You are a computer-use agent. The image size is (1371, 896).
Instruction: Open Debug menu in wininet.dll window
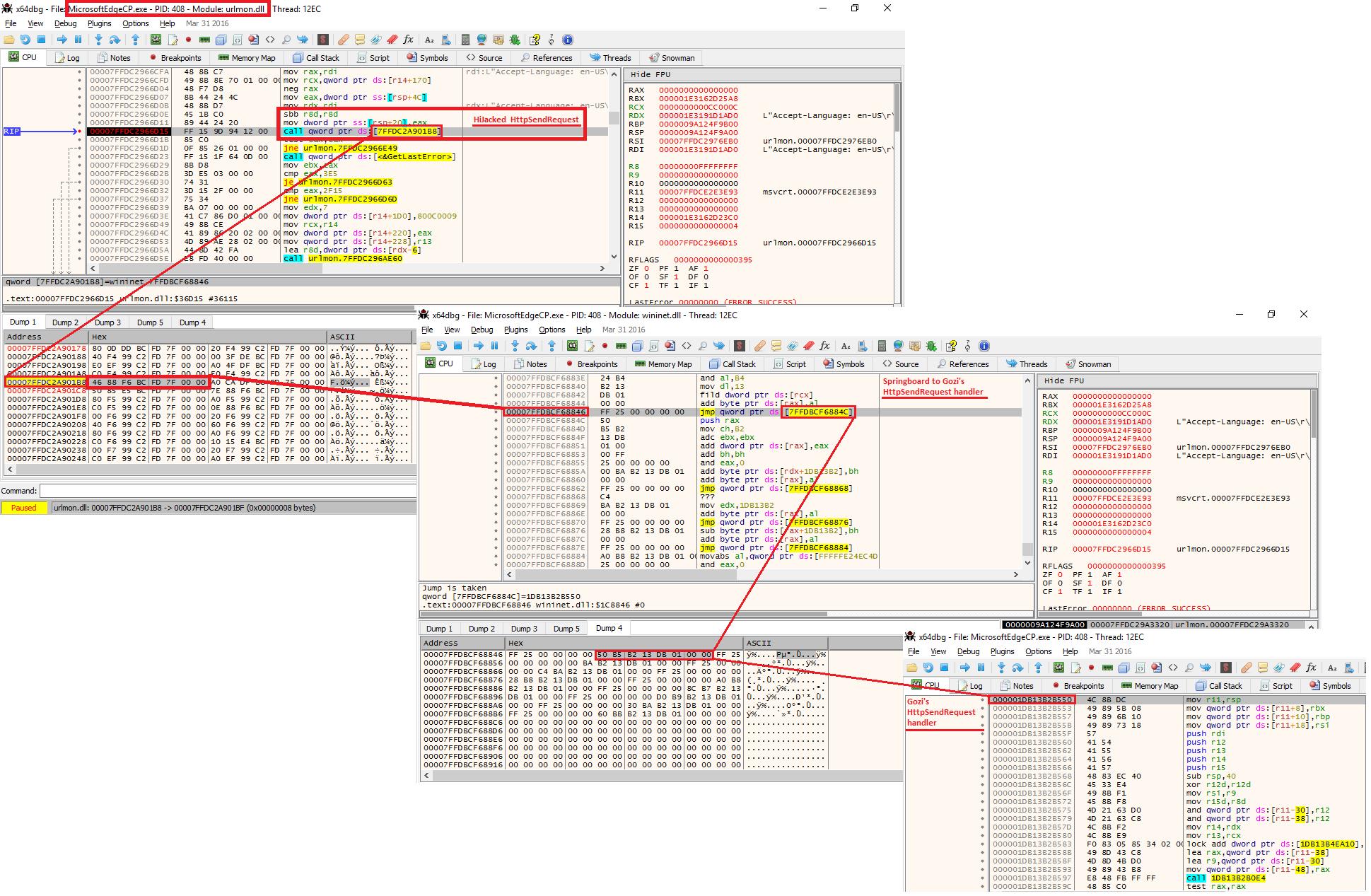click(482, 330)
